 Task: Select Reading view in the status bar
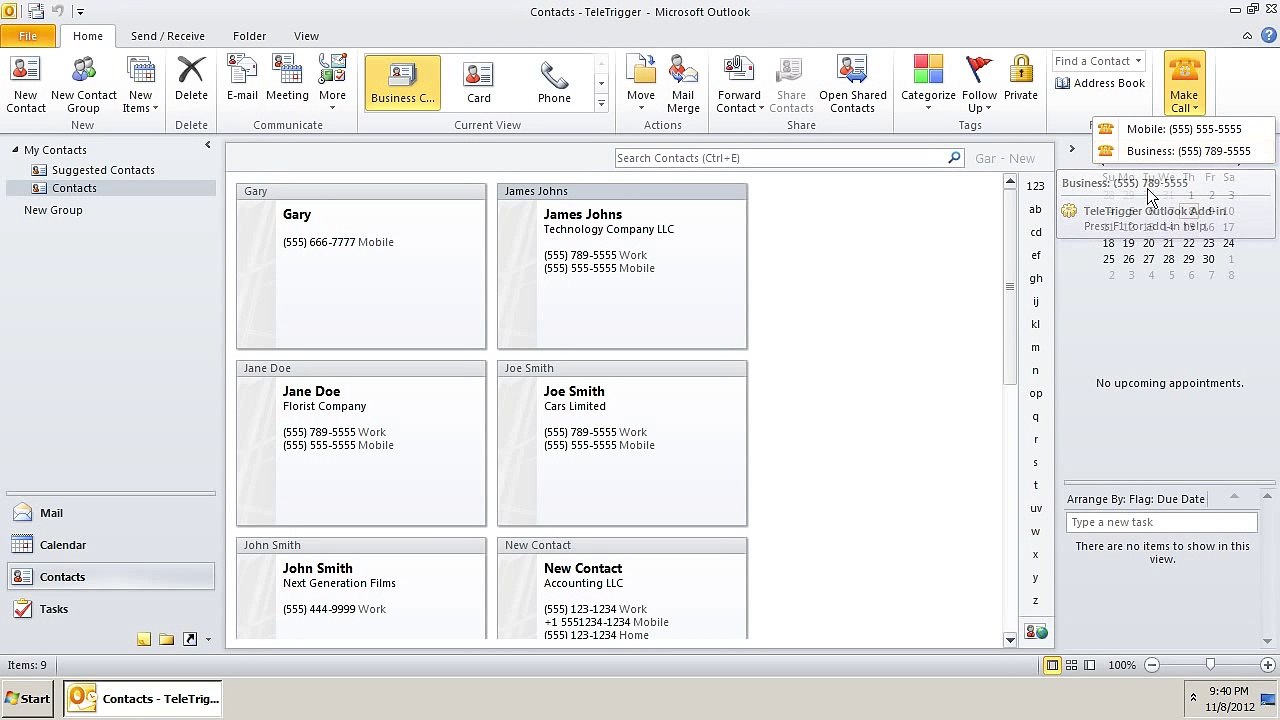click(1089, 665)
